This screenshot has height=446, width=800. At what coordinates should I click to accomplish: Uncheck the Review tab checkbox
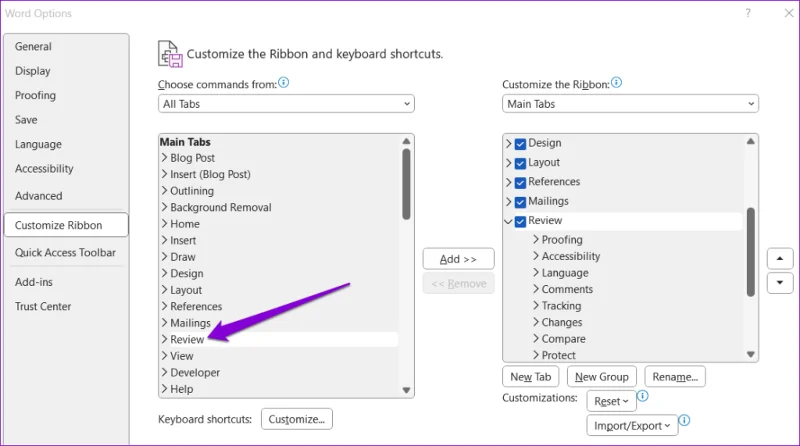520,221
